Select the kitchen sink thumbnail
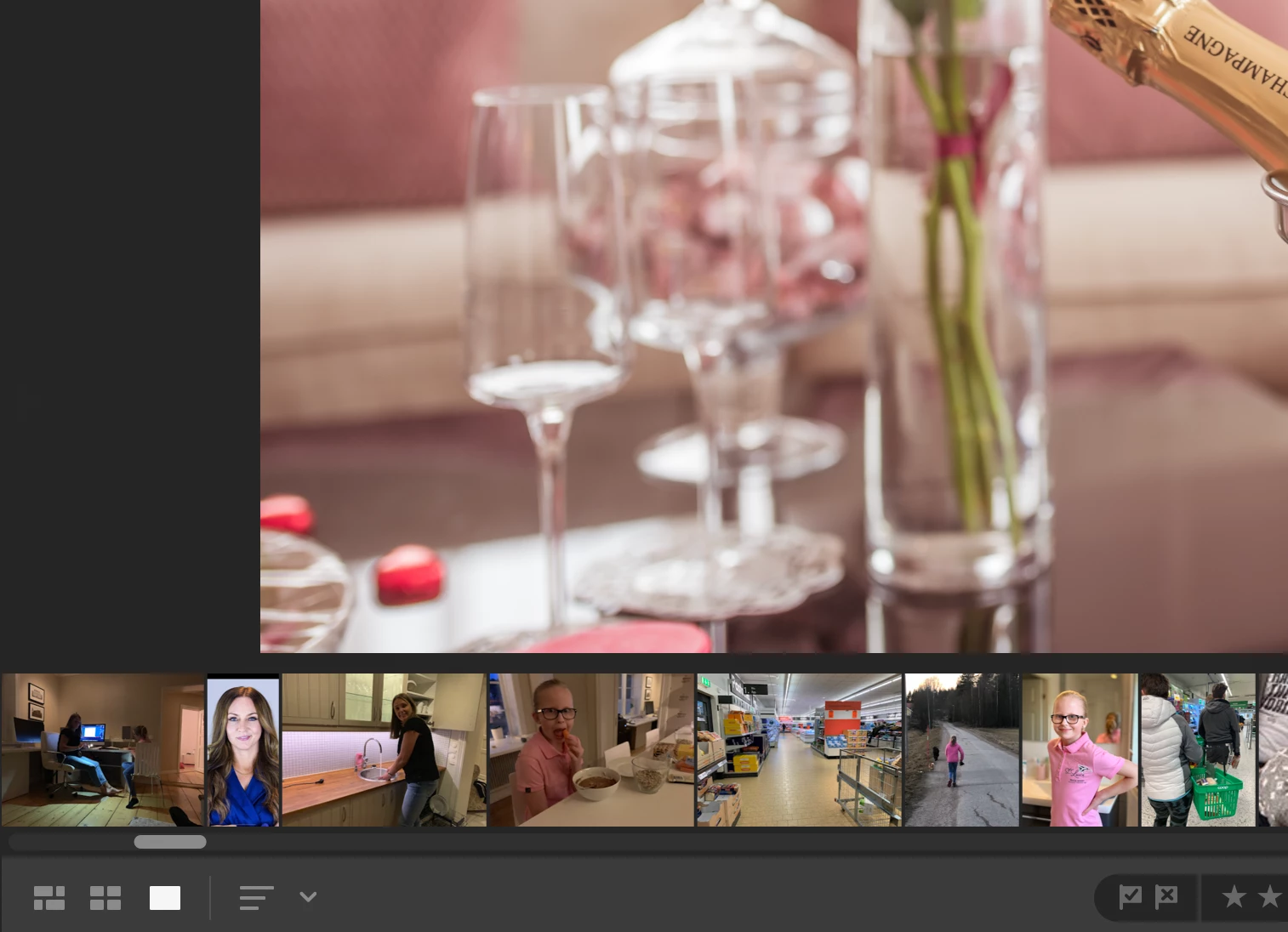The height and width of the screenshot is (932, 1288). [384, 750]
